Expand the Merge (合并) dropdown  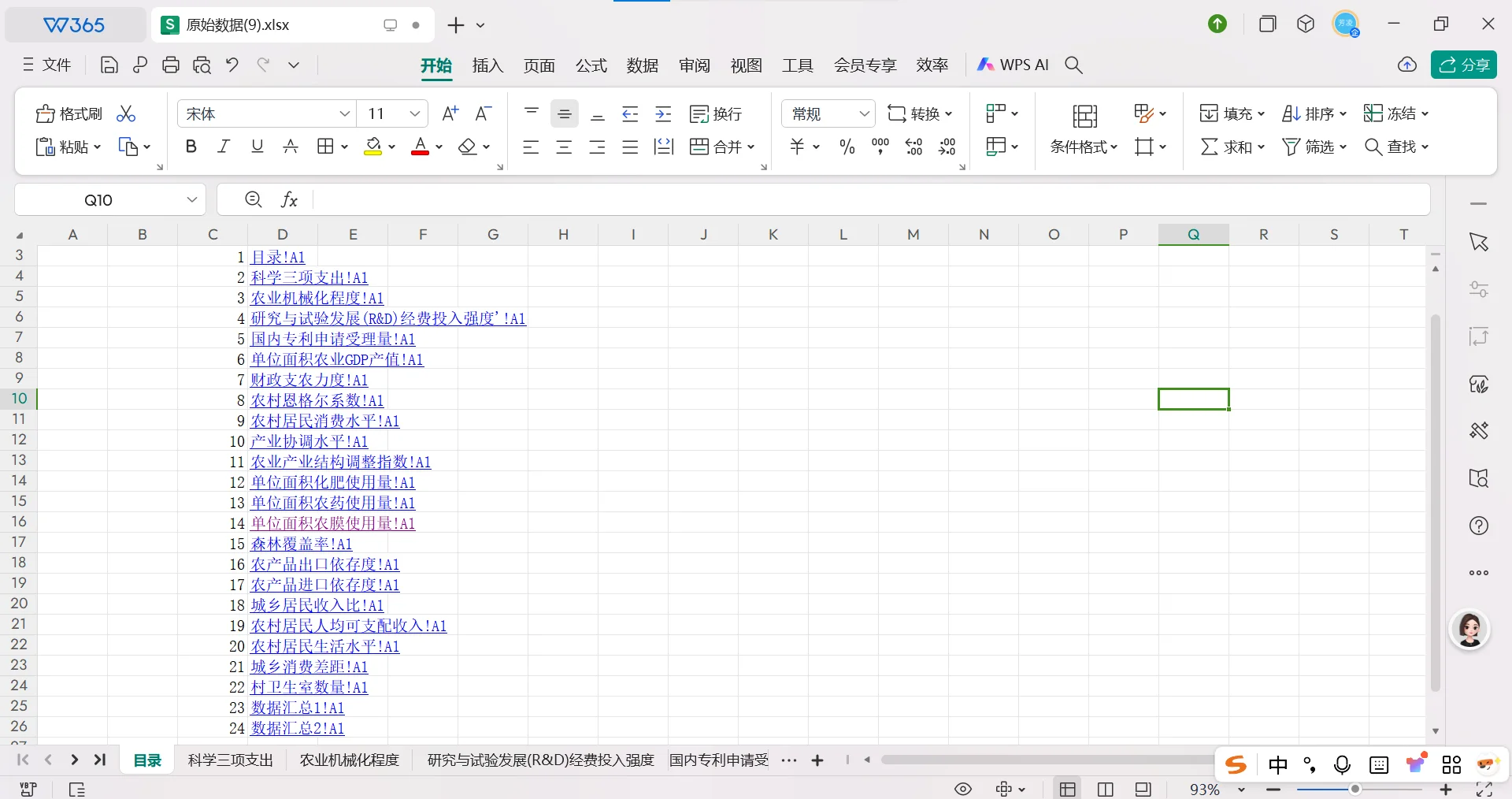coord(750,147)
